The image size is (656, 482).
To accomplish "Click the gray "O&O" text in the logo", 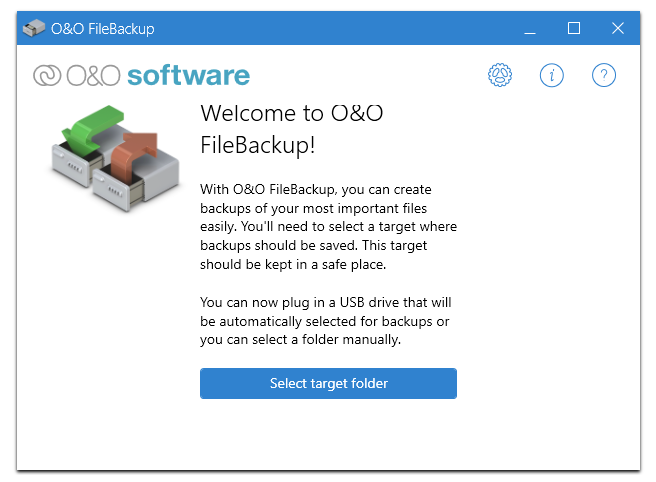I will pos(93,76).
